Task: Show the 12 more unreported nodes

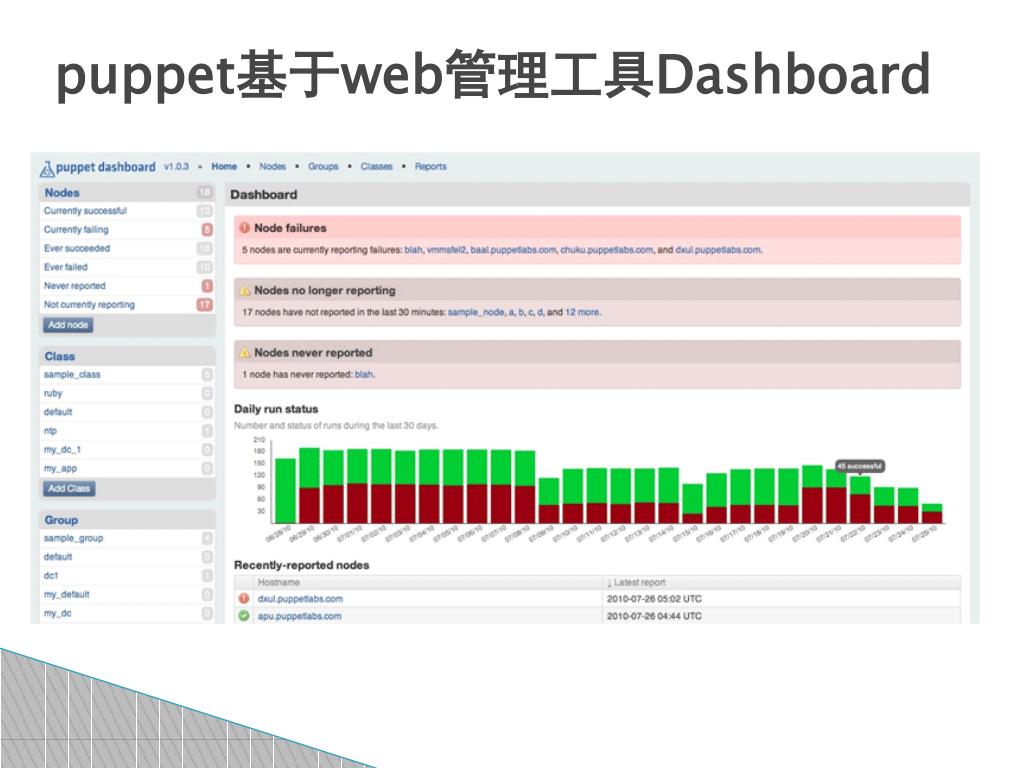Action: pos(582,312)
